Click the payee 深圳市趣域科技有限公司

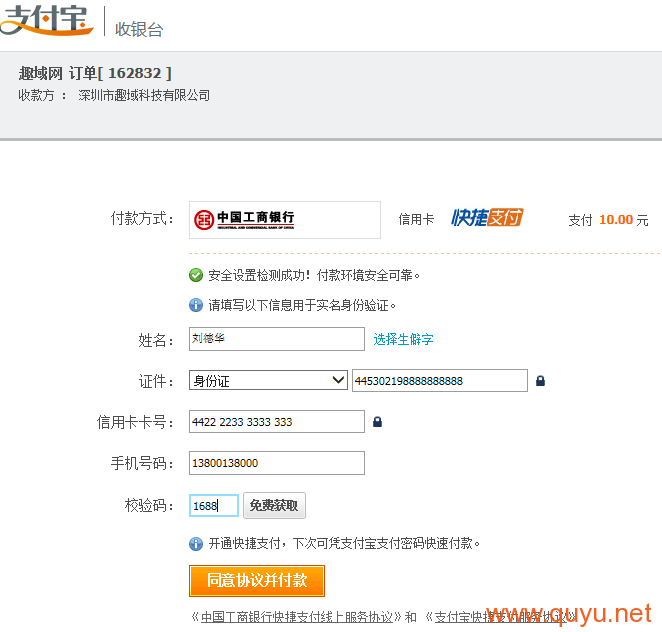click(x=144, y=95)
